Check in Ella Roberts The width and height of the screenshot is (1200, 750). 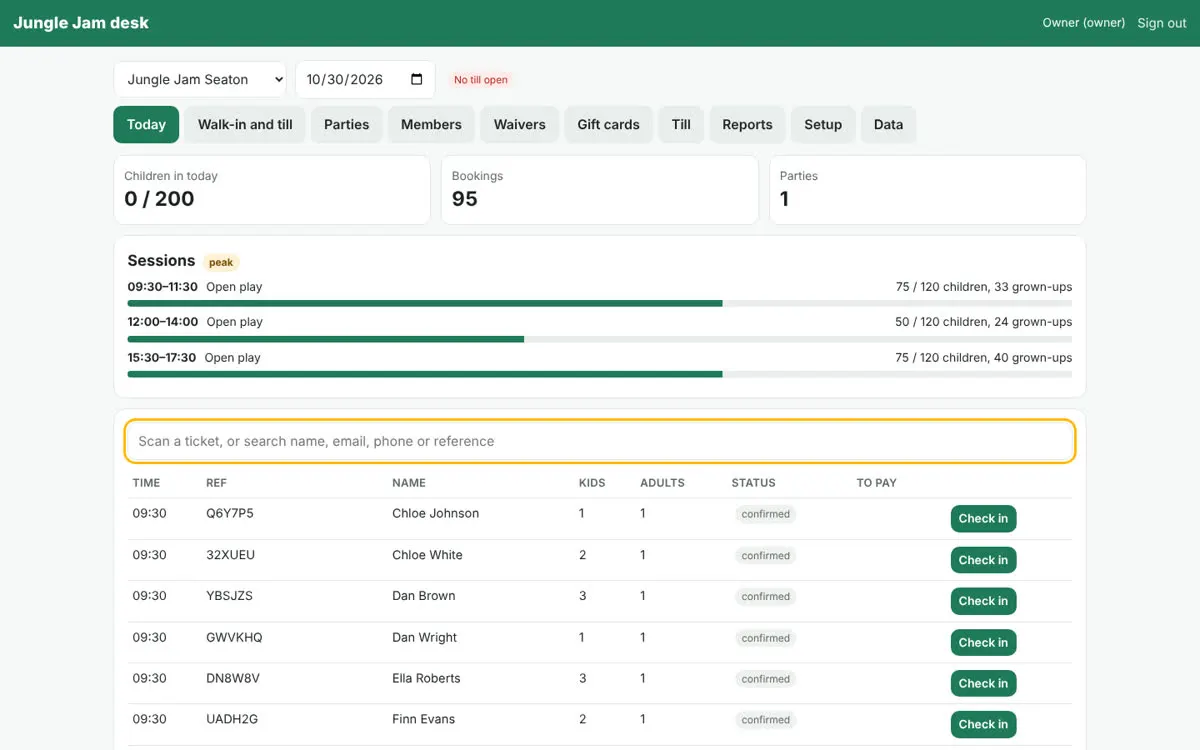click(x=983, y=683)
